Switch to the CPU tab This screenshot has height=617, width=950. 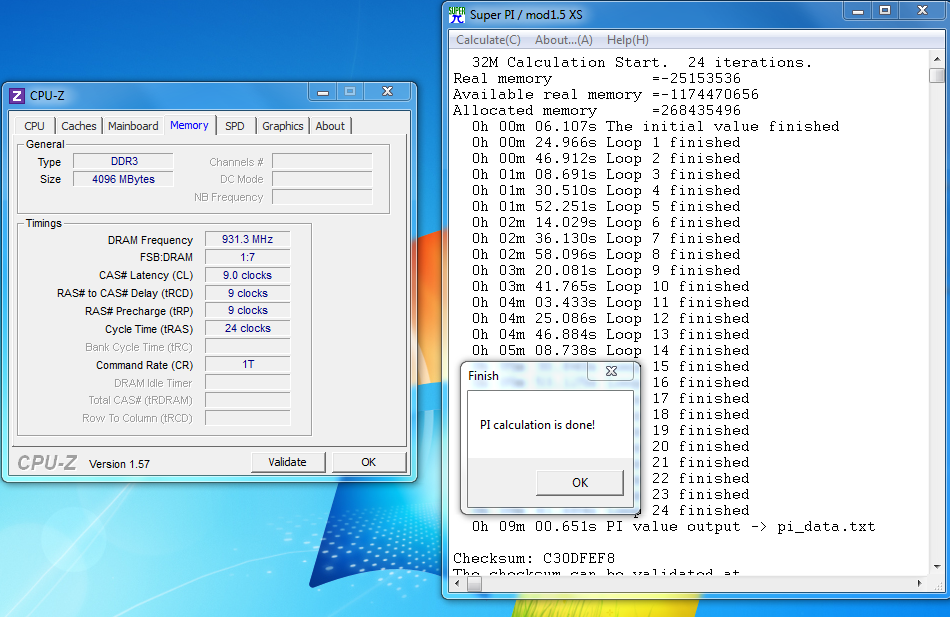[x=34, y=126]
